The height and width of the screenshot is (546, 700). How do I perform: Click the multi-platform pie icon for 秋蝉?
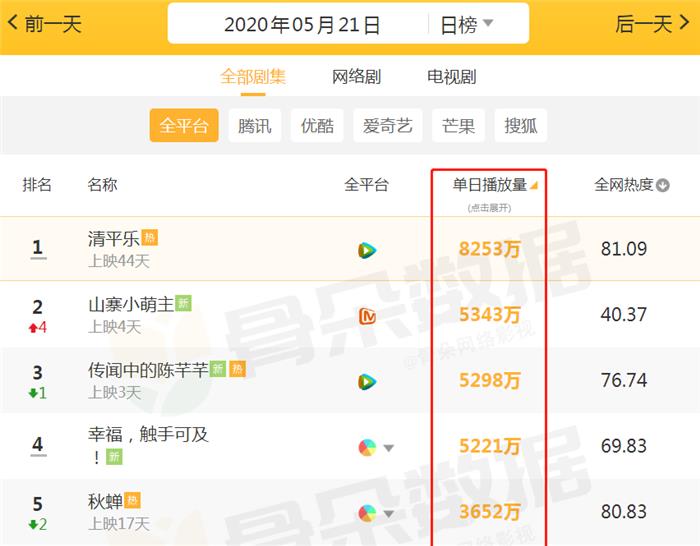point(367,513)
